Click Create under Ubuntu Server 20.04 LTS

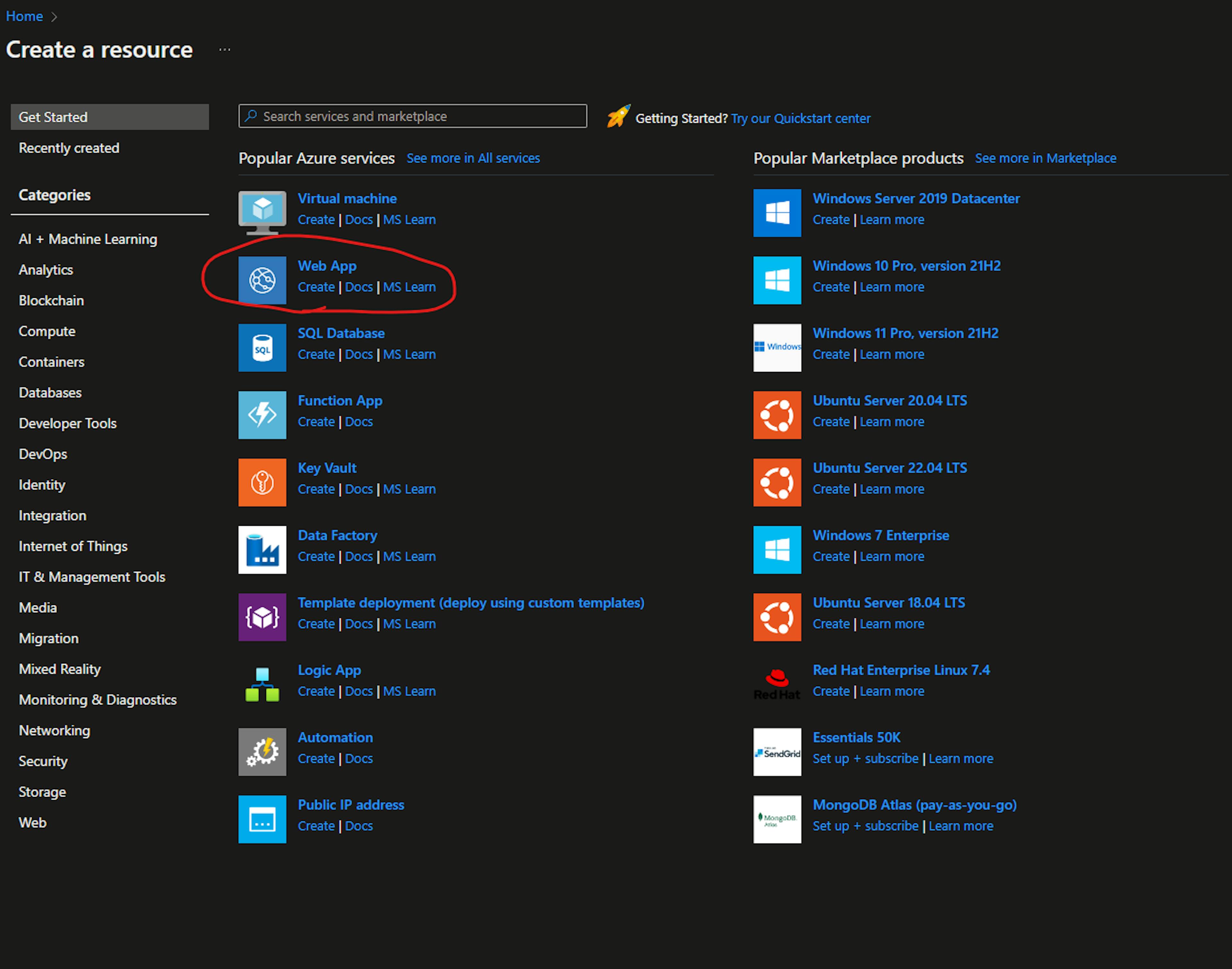(x=831, y=422)
